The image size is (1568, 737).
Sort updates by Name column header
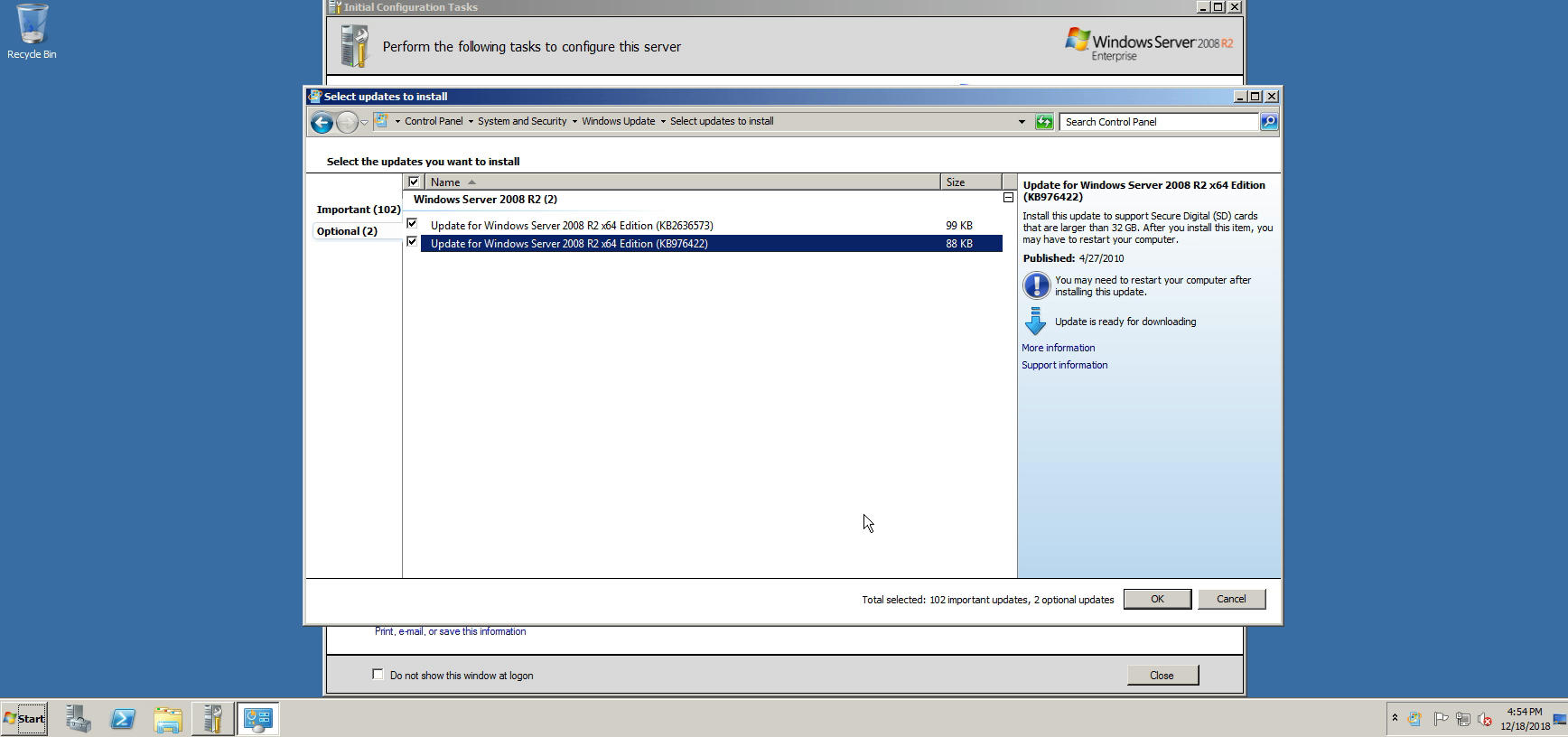tap(682, 182)
